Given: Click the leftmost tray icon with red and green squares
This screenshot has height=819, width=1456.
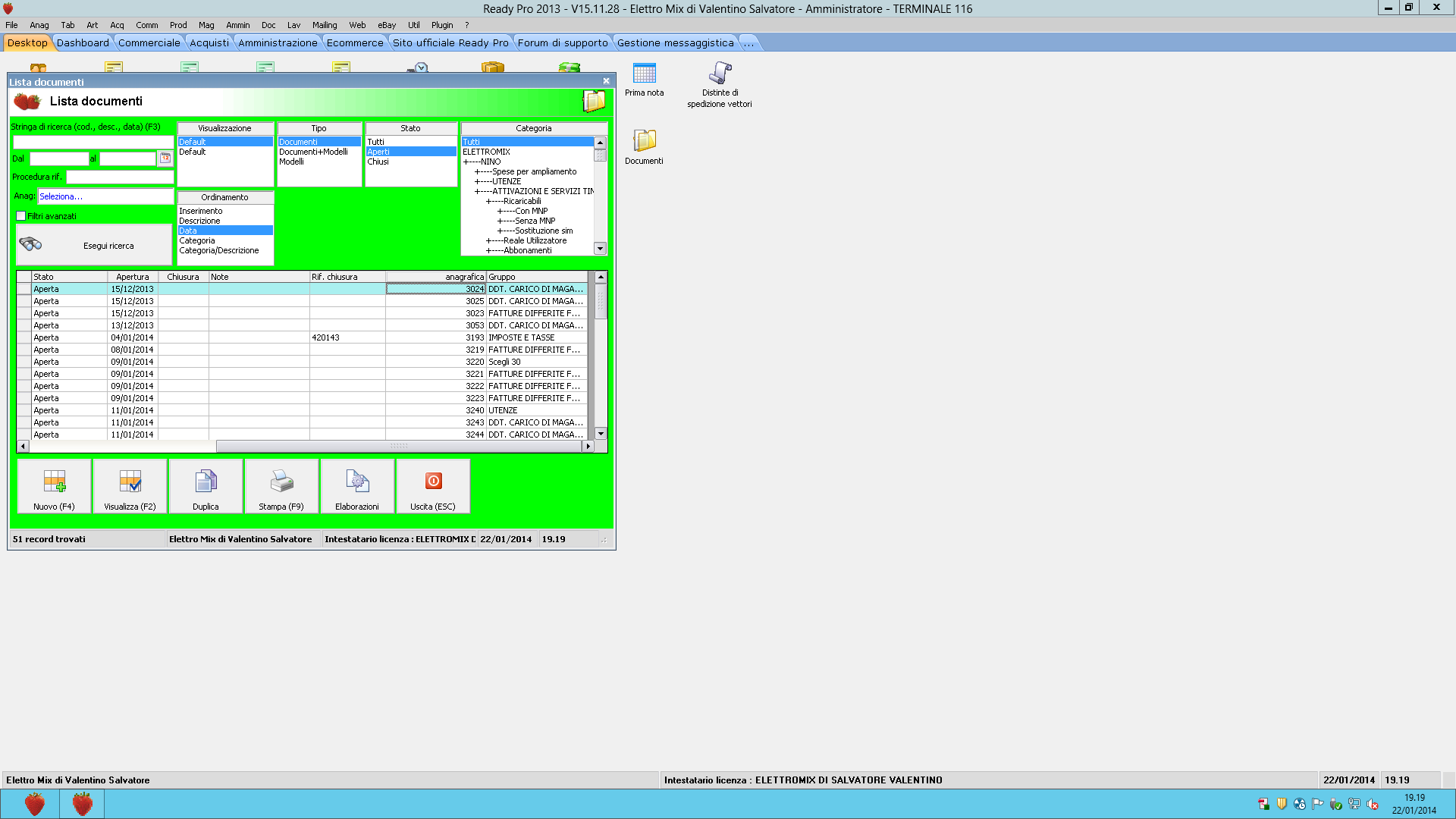Looking at the screenshot, I should (x=1263, y=805).
